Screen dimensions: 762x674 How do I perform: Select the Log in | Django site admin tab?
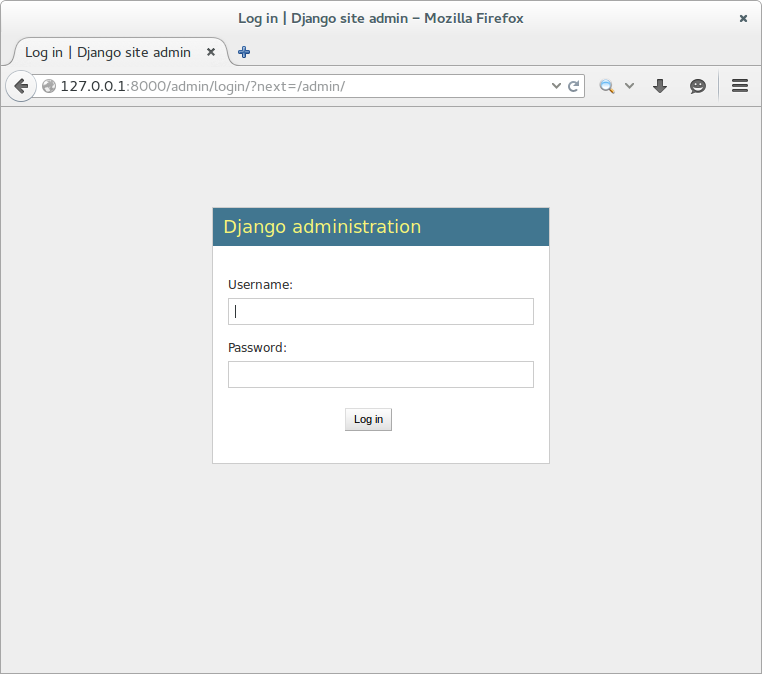click(x=119, y=52)
